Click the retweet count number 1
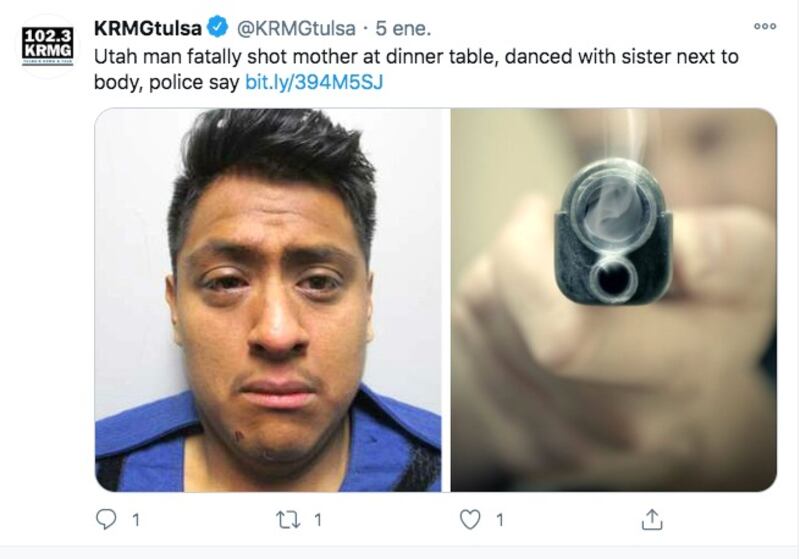800x559 pixels. [318, 520]
